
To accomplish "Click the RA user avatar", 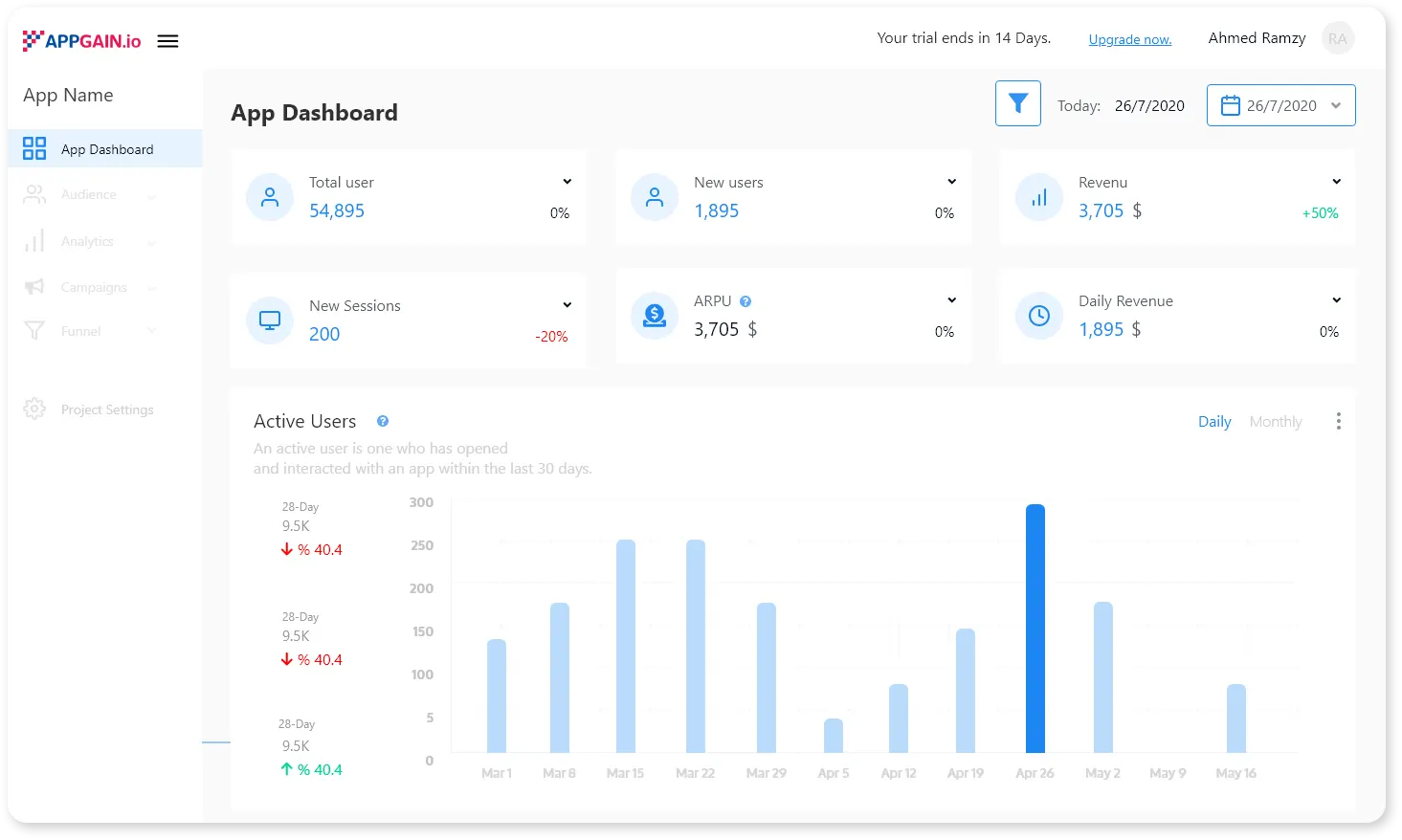I will pos(1337,39).
